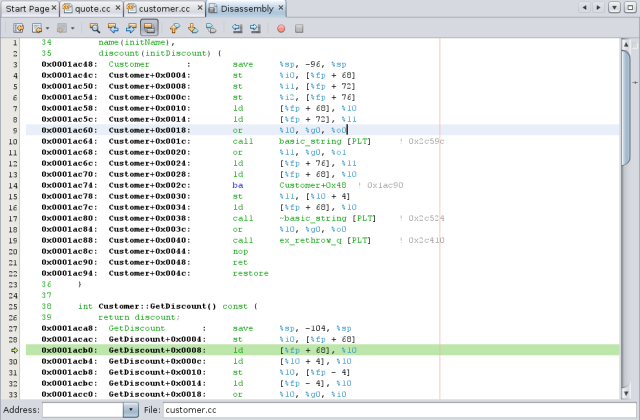Click the highlighted line at 0x0001acb0
The image size is (640, 420).
pos(322,350)
